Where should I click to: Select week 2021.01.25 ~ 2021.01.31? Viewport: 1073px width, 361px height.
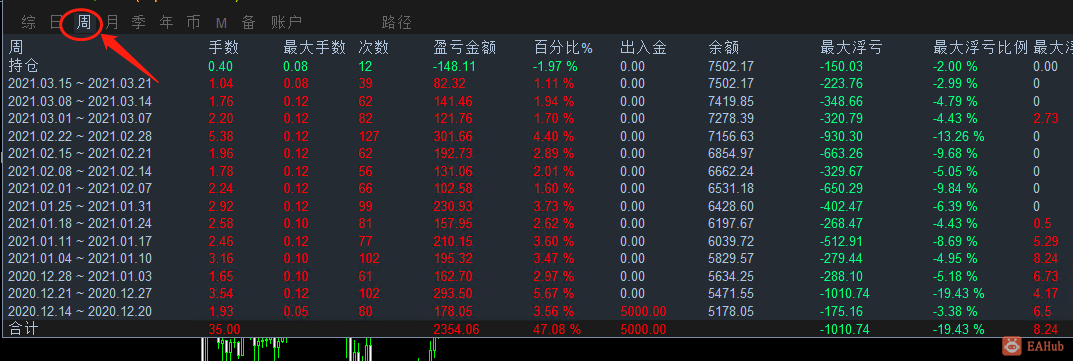pos(79,206)
